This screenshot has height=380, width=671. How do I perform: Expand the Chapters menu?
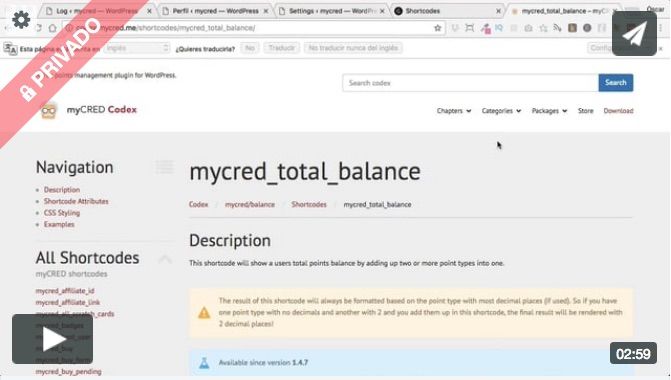(454, 111)
